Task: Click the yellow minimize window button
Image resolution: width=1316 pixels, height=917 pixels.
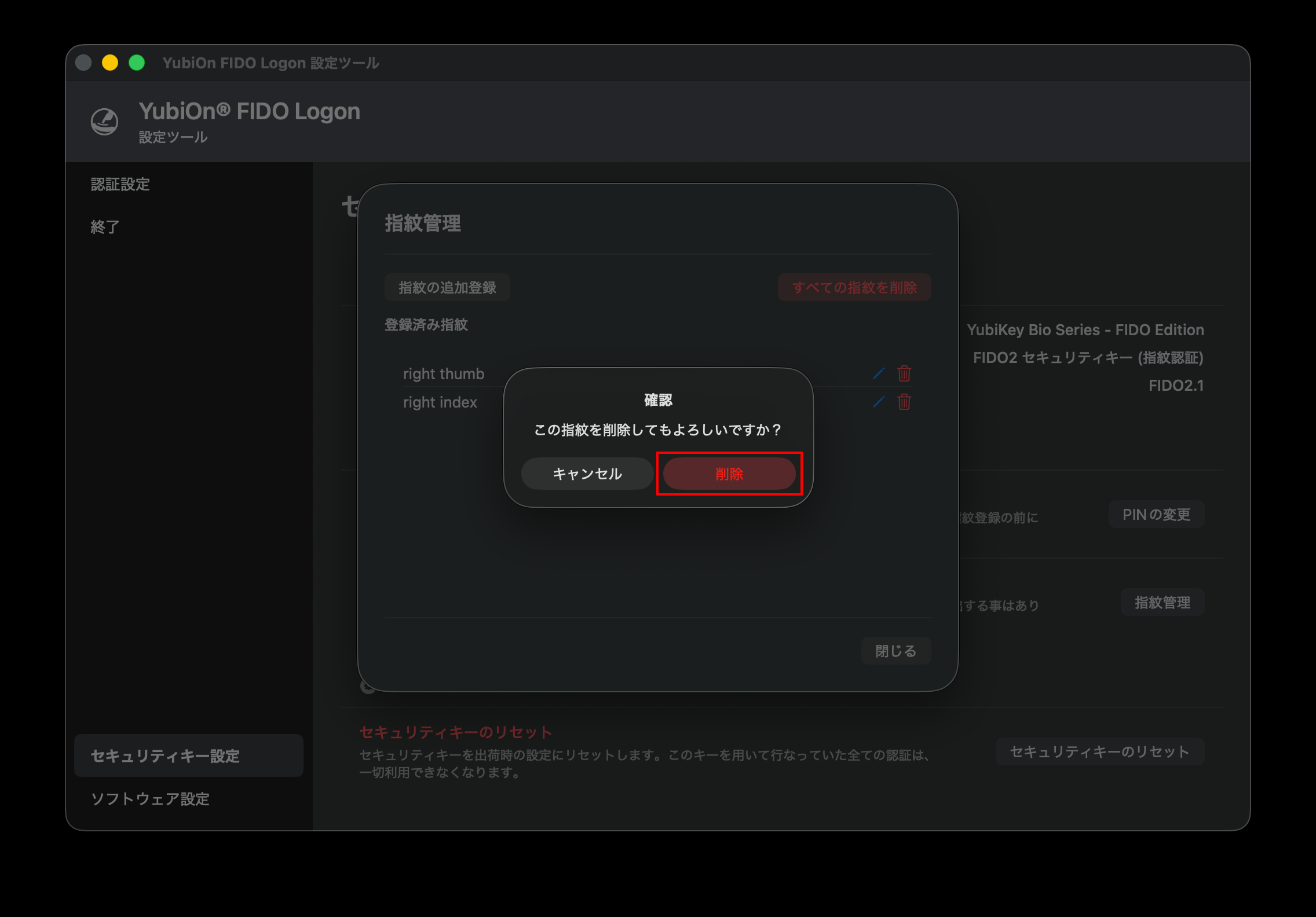Action: (110, 63)
